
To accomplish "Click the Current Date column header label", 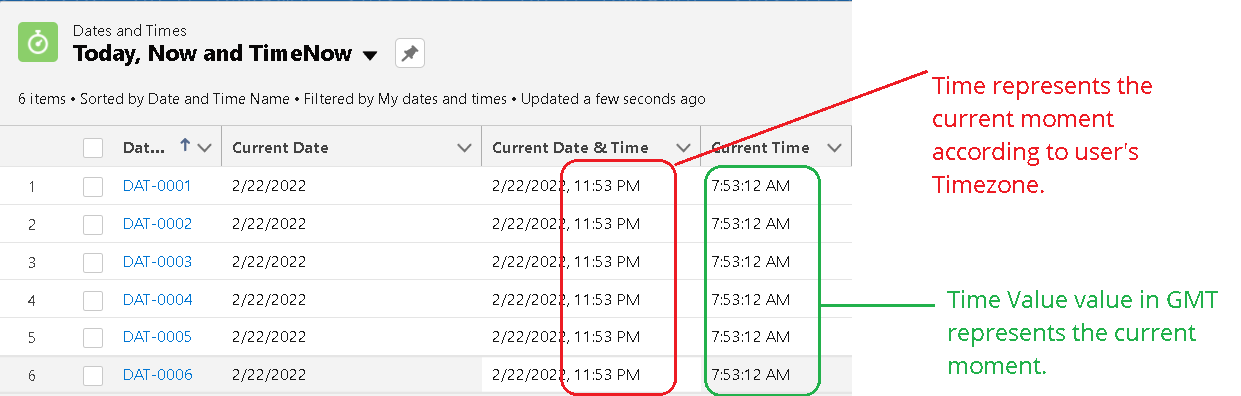I will coord(280,148).
